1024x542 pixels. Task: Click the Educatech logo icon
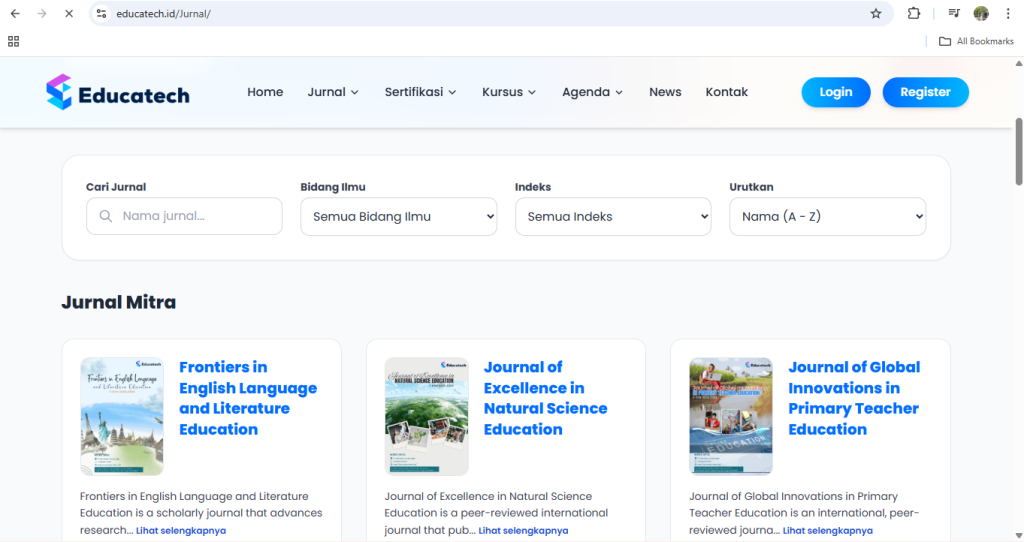[x=59, y=92]
